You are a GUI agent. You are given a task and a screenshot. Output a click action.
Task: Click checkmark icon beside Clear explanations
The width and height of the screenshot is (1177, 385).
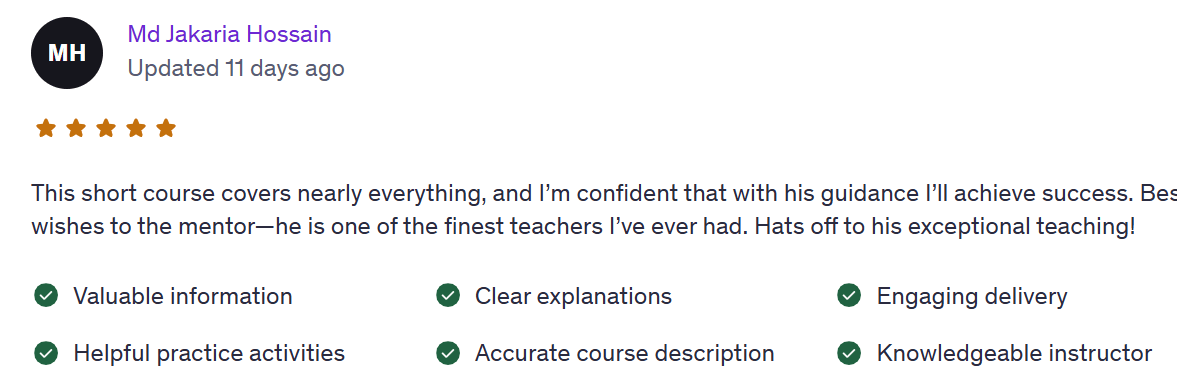point(448,296)
